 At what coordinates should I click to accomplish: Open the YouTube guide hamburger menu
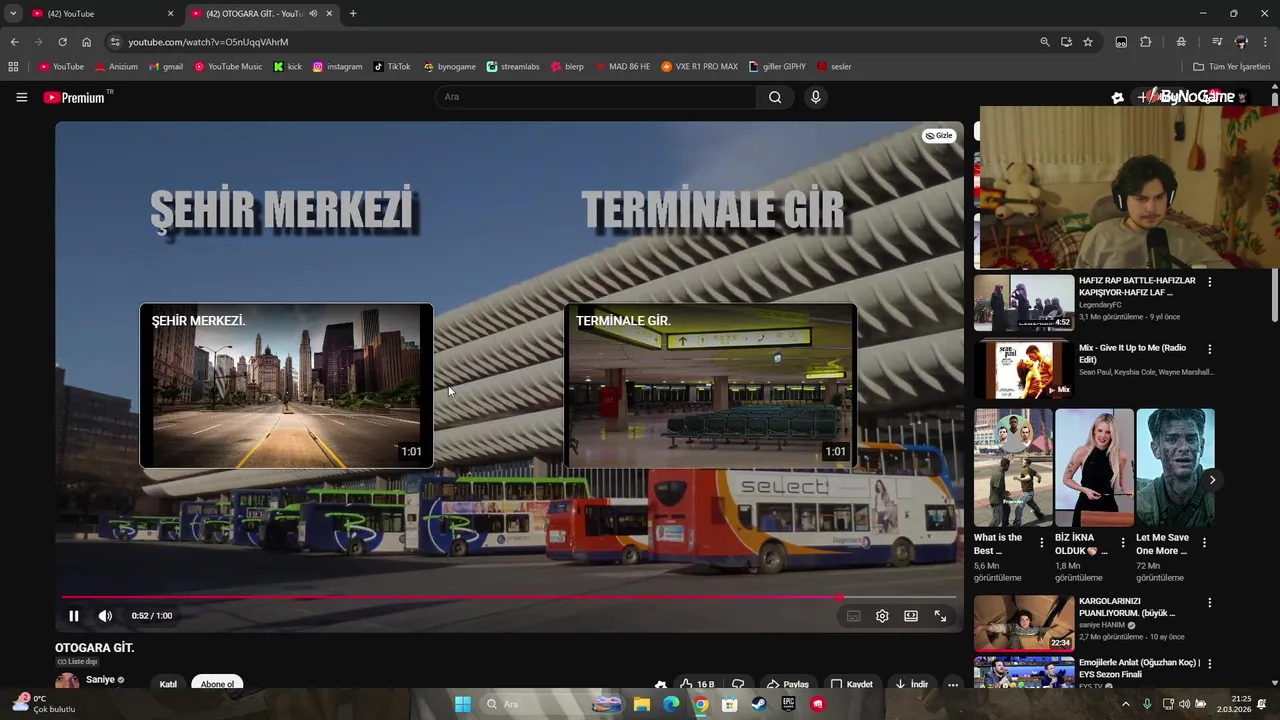click(x=21, y=97)
